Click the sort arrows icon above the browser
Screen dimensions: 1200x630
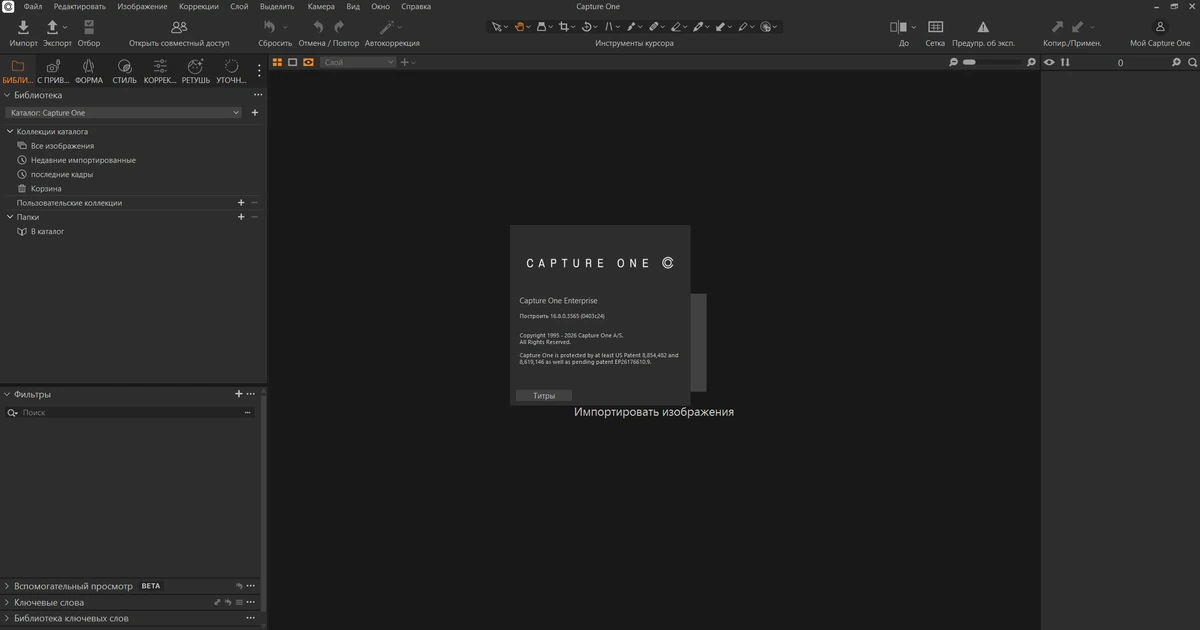[1065, 62]
